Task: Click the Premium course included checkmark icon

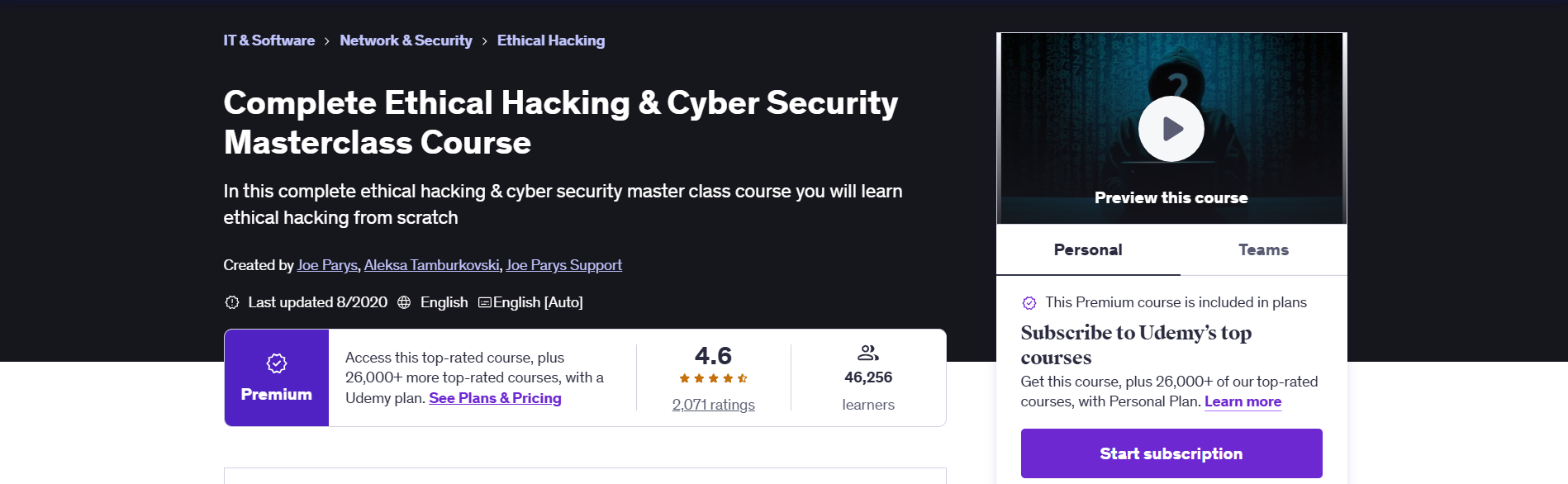Action: (1029, 303)
